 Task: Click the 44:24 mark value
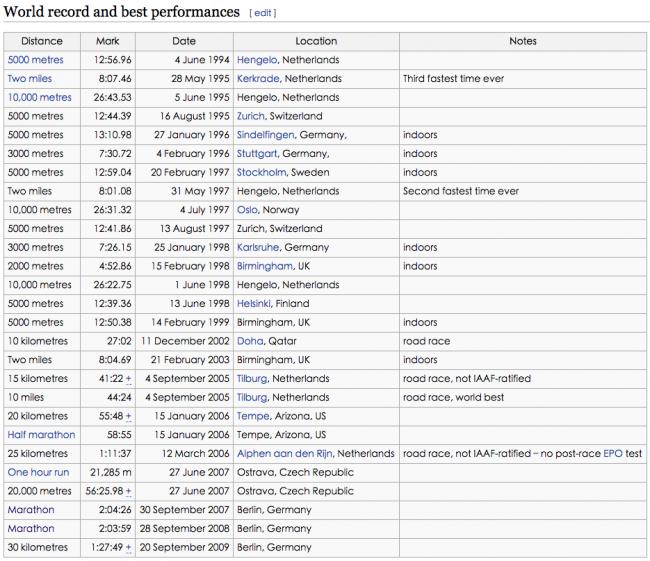point(119,397)
